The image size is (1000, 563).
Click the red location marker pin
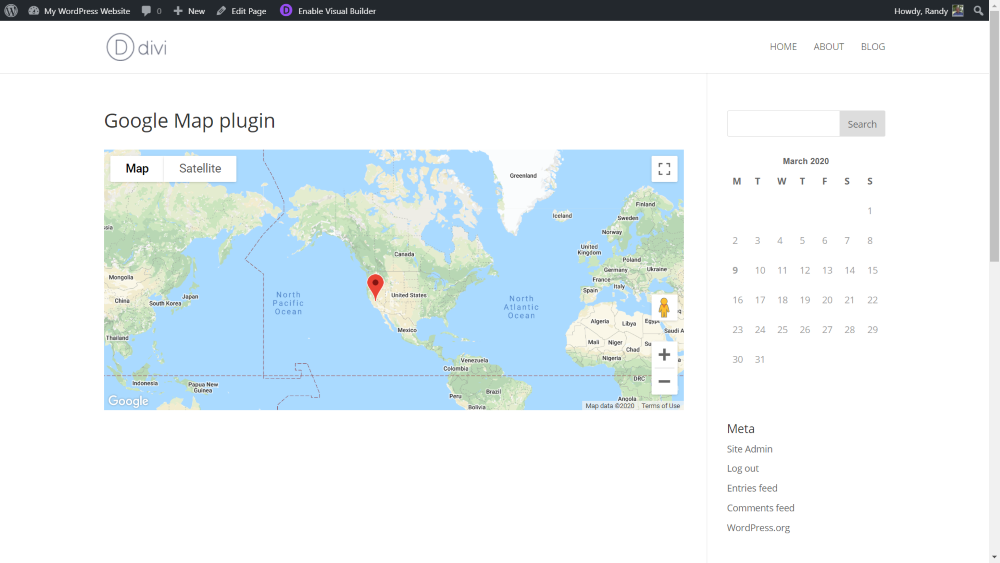[376, 287]
